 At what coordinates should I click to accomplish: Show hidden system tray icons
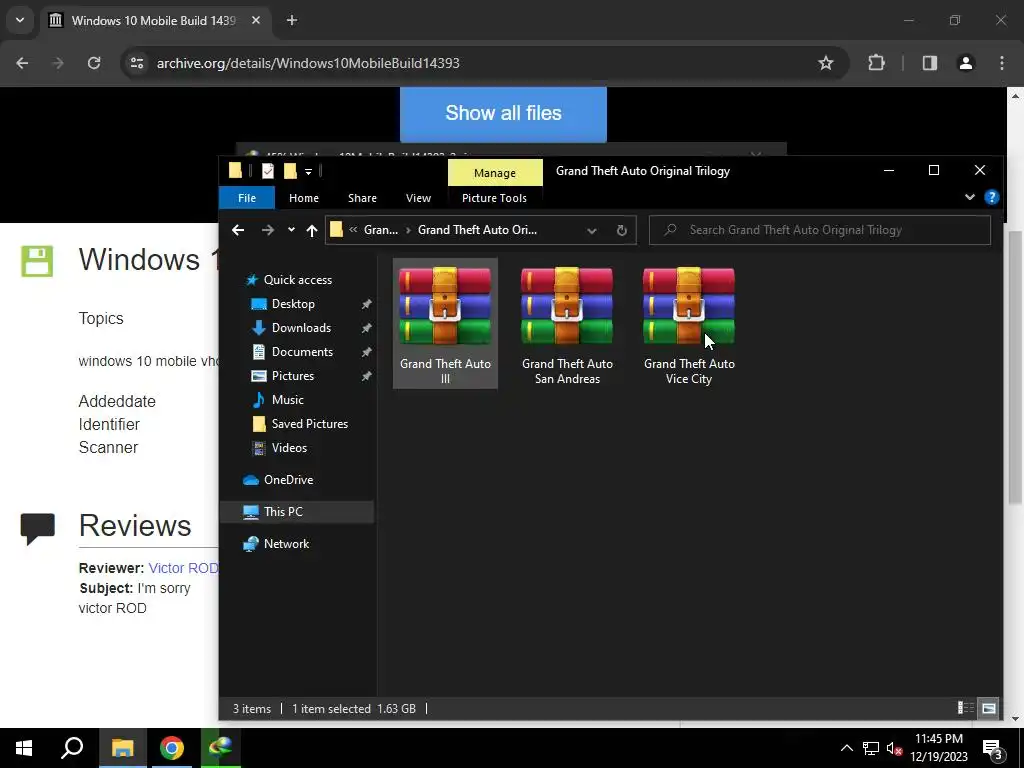click(846, 748)
